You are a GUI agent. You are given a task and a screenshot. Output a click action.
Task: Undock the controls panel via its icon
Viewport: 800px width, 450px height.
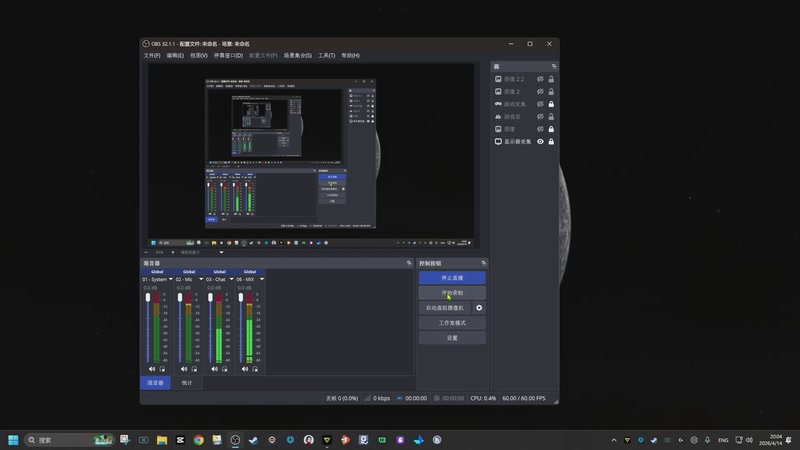483,263
